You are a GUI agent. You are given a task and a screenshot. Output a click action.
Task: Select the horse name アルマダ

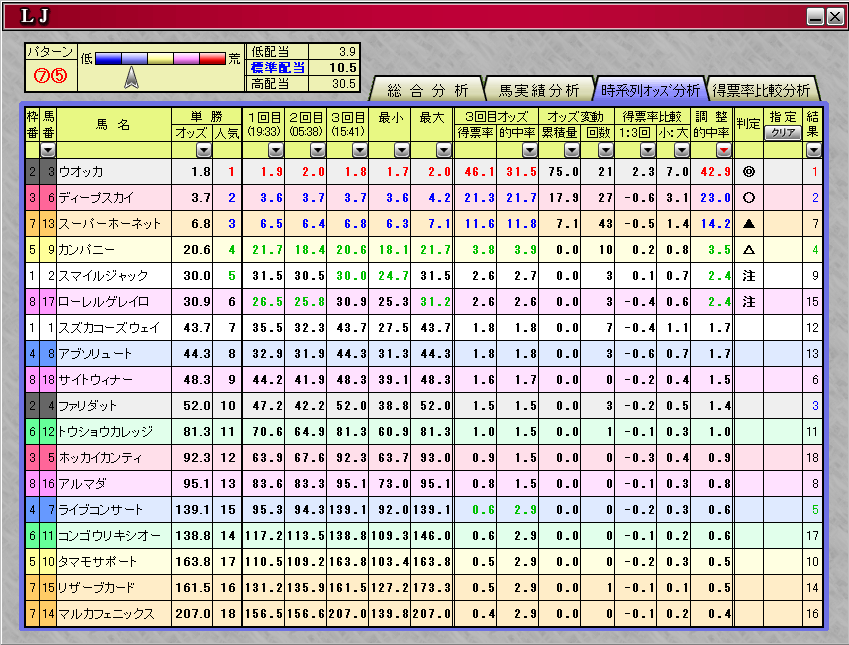coord(82,484)
